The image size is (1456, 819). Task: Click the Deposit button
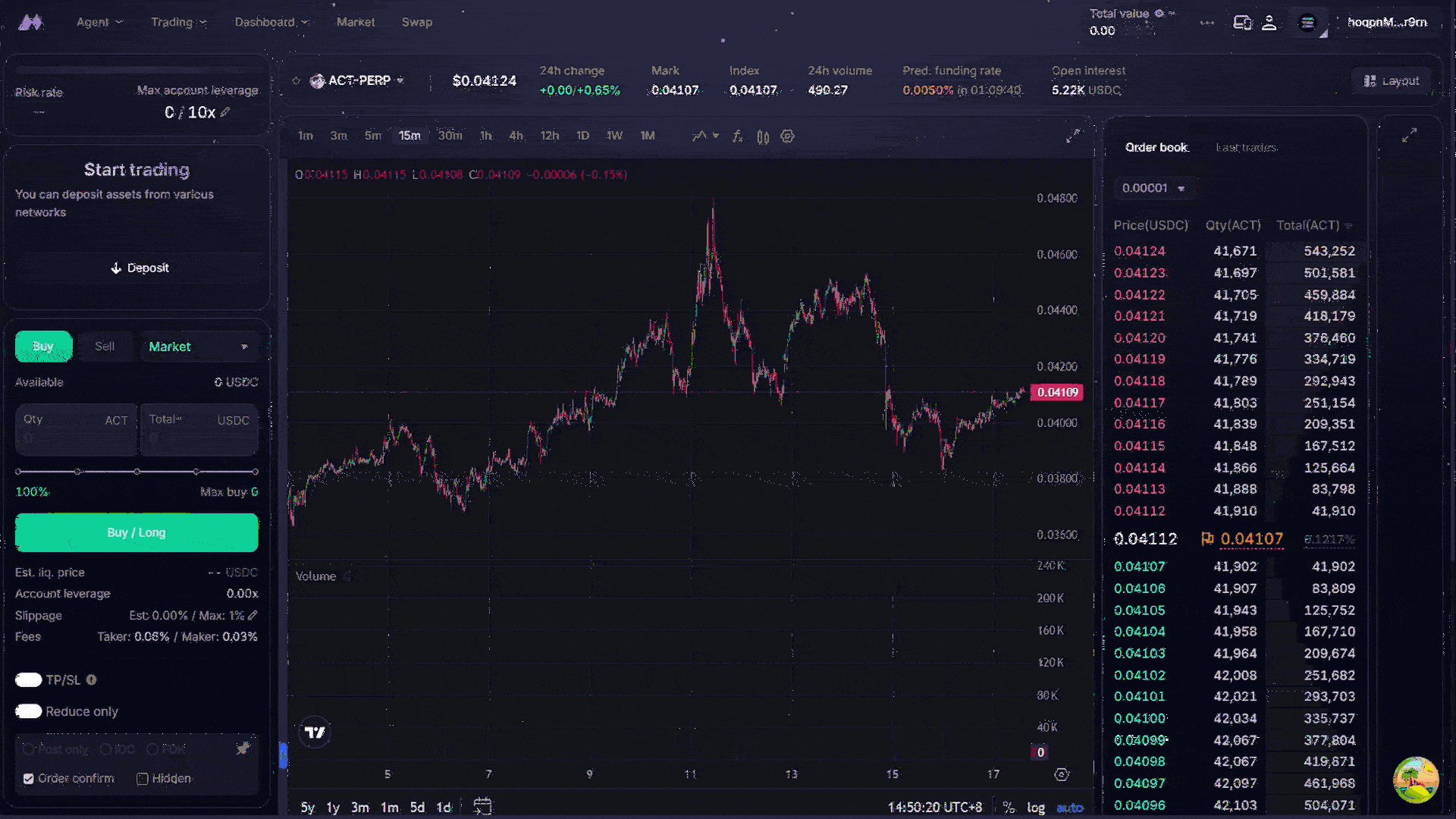[x=139, y=268]
